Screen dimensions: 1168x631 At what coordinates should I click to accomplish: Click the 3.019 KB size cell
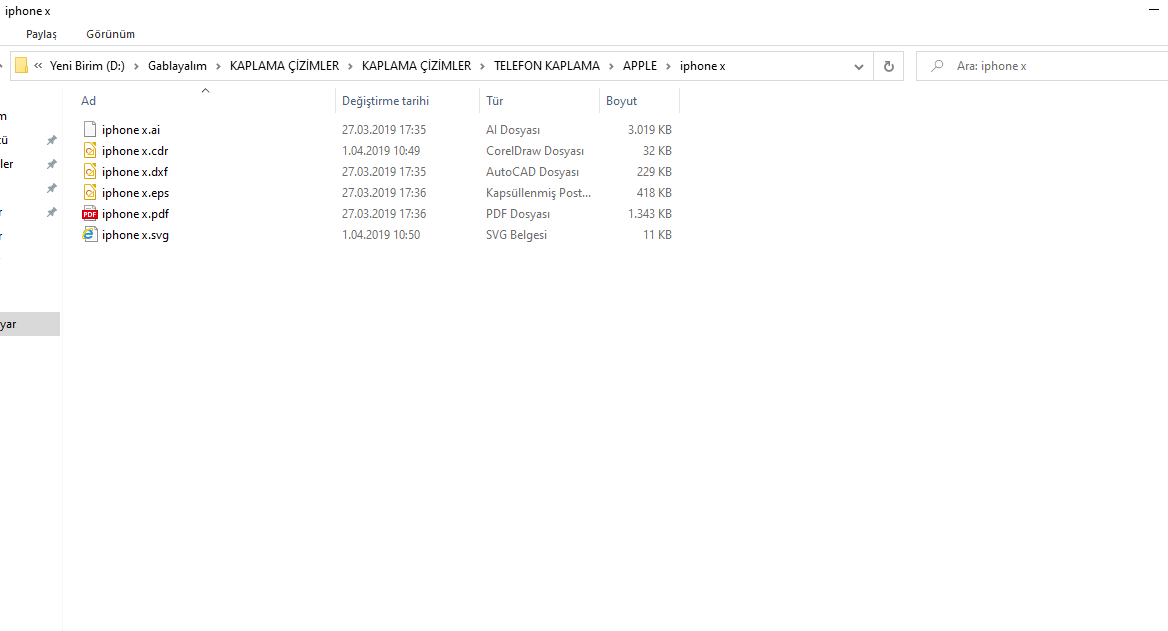click(650, 130)
